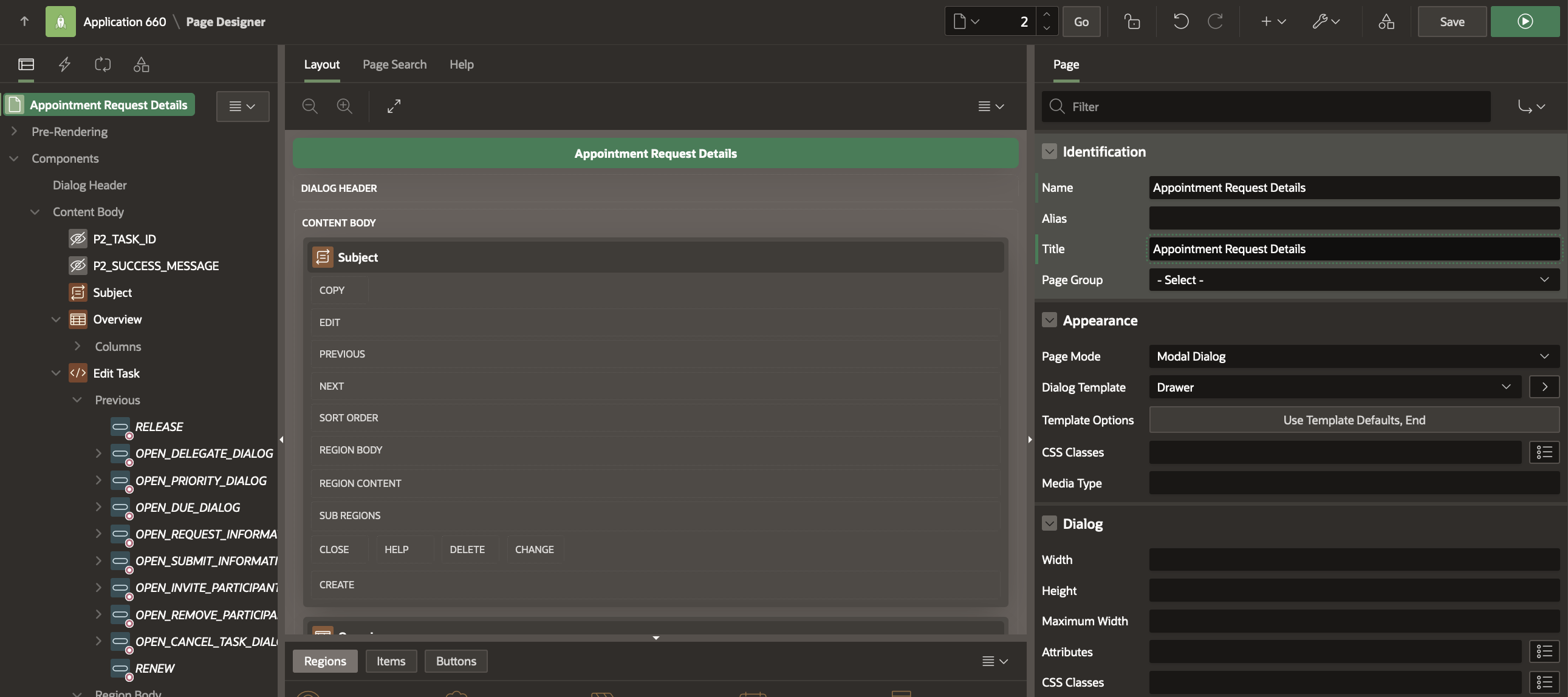Click the Run Page play button
The image size is (1568, 697).
[x=1524, y=21]
